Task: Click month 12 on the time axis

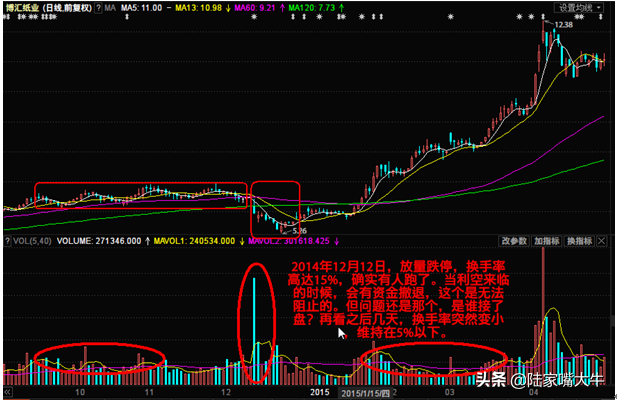Action: click(x=226, y=392)
